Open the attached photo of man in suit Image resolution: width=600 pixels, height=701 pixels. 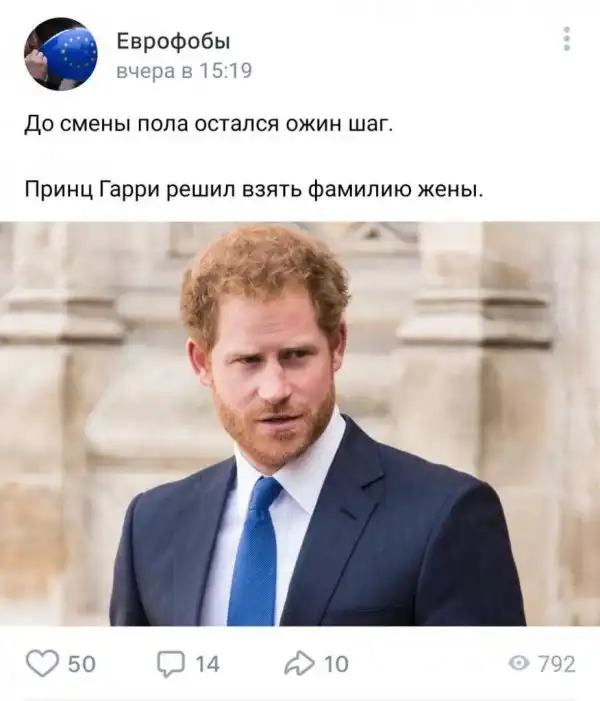(x=300, y=424)
